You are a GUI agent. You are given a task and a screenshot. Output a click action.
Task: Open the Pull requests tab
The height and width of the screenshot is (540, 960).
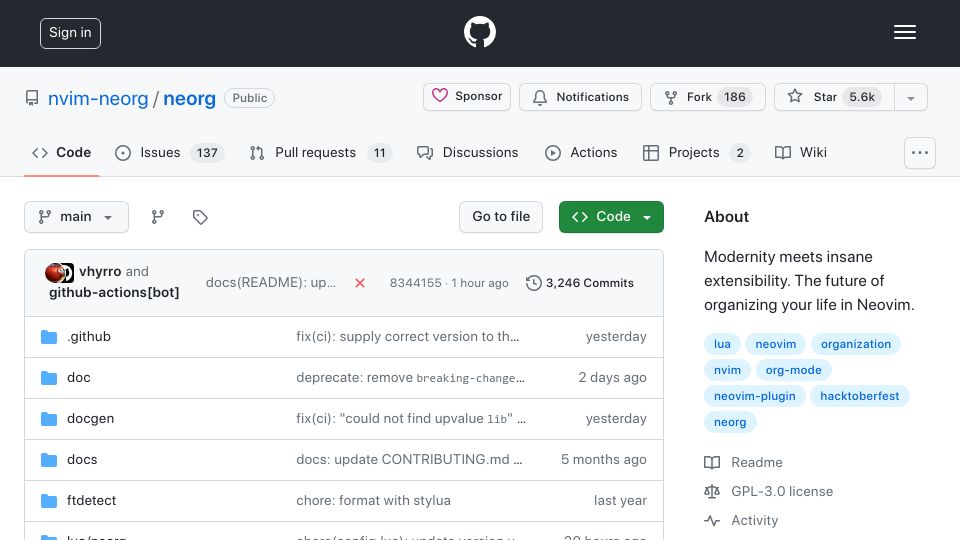tap(321, 152)
